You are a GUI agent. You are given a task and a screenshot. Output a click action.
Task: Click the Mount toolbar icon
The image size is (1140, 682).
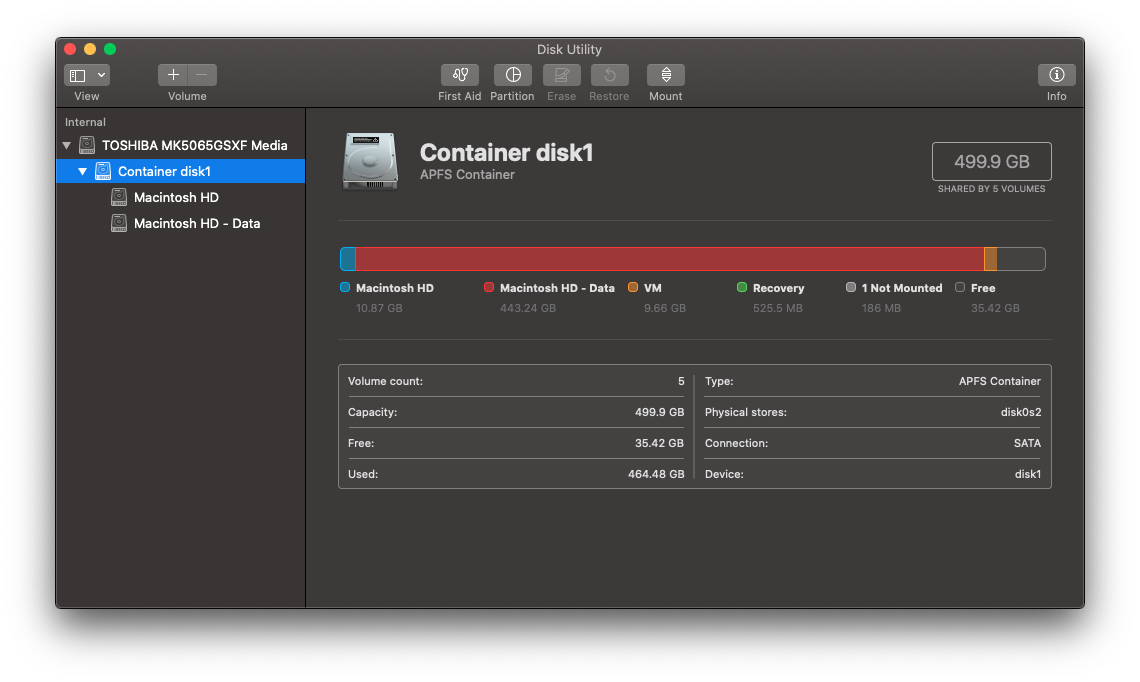666,75
